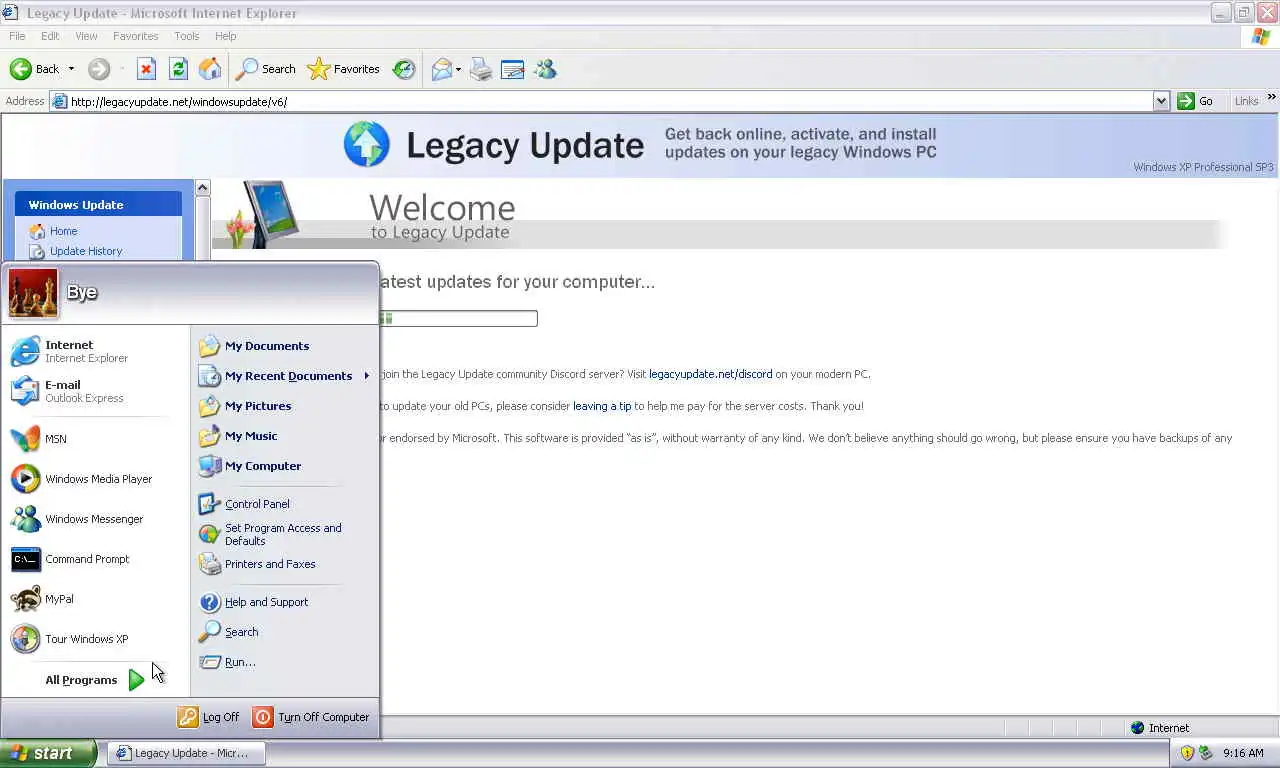
Task: Open Printers and Faxes
Action: pos(284,564)
